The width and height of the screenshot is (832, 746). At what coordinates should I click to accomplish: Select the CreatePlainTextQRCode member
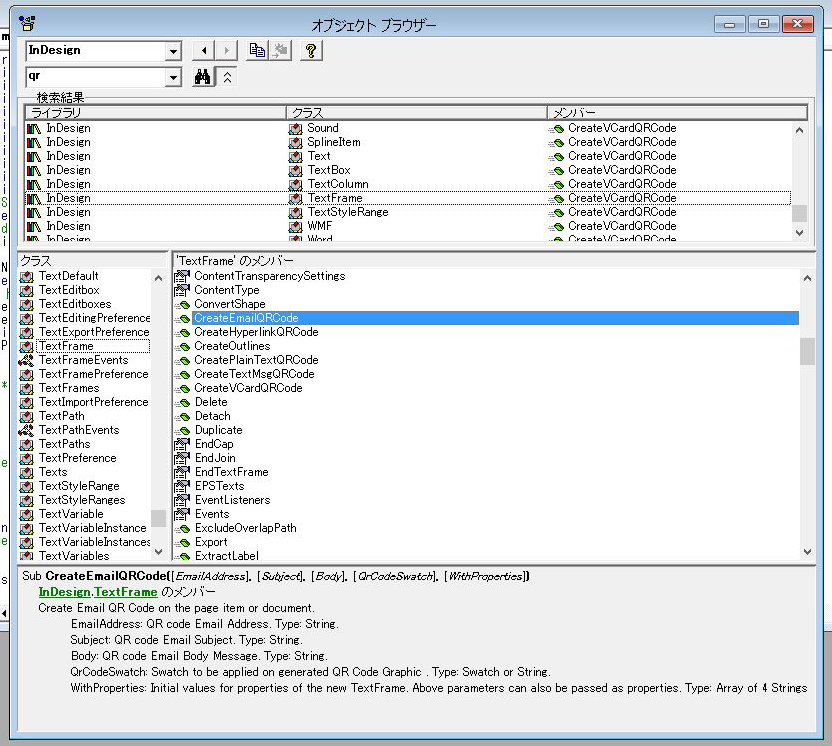click(256, 360)
